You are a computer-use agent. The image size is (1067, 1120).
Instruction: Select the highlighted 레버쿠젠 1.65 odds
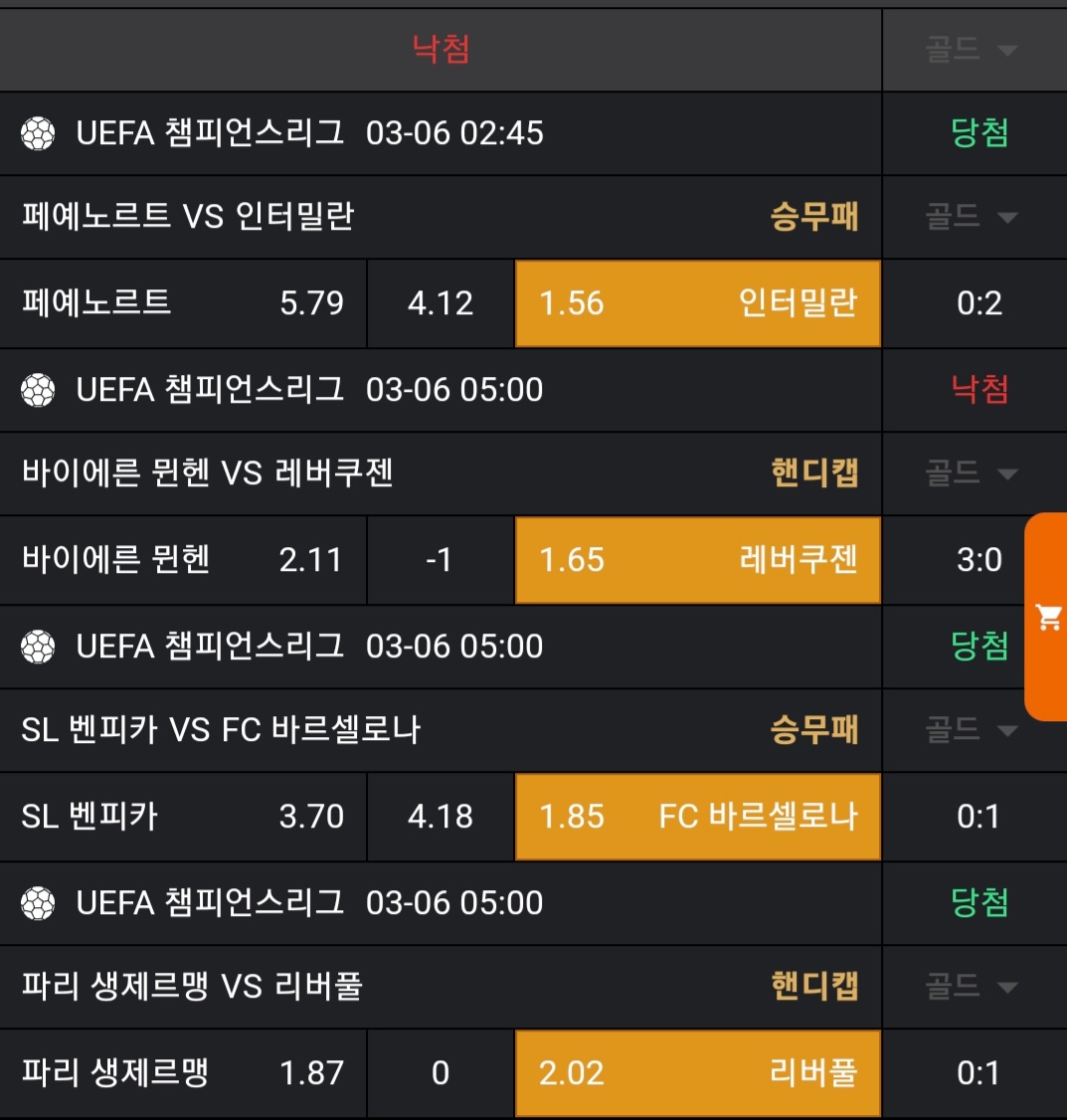pos(697,560)
